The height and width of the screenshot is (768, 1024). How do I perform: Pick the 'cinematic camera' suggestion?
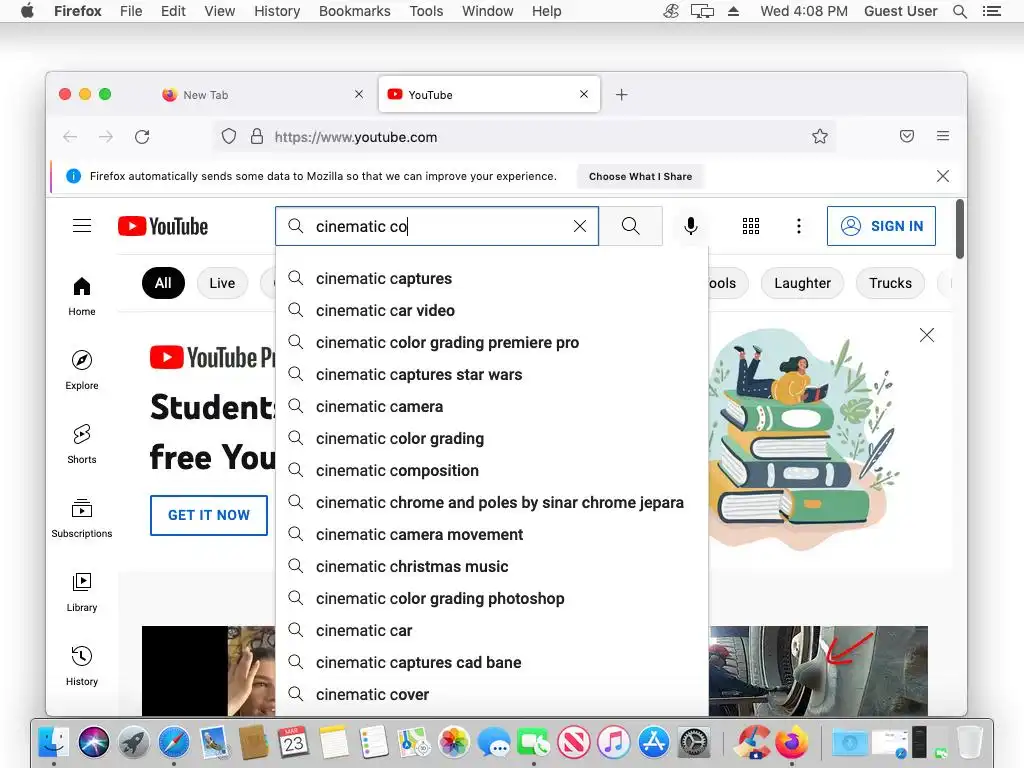[492, 406]
